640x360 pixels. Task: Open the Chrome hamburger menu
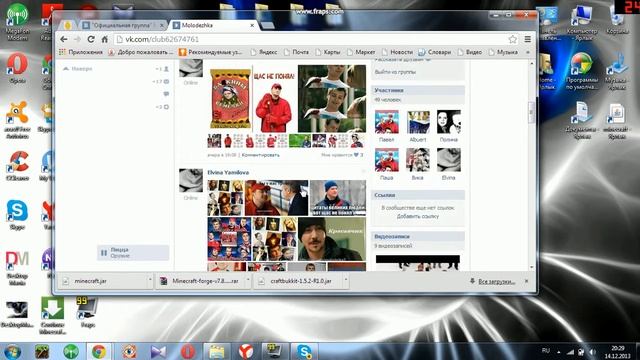click(x=527, y=39)
